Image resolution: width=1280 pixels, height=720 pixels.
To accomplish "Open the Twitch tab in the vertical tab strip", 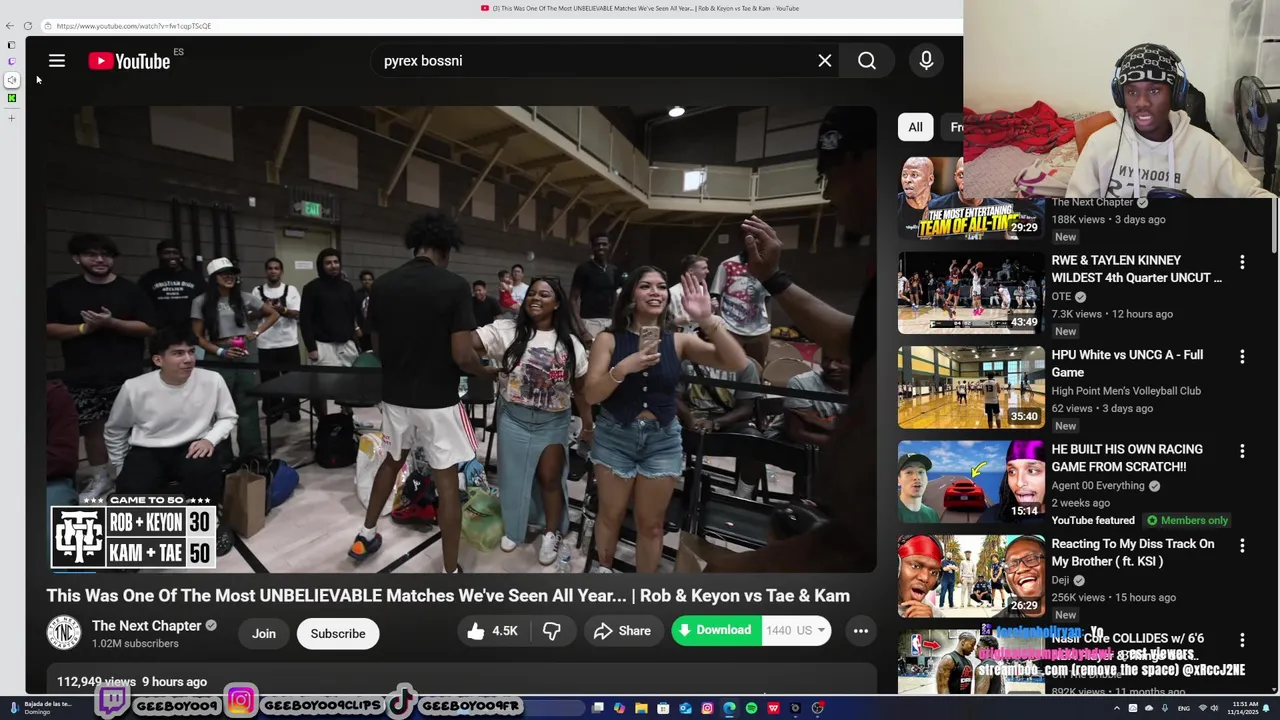I will (12, 61).
